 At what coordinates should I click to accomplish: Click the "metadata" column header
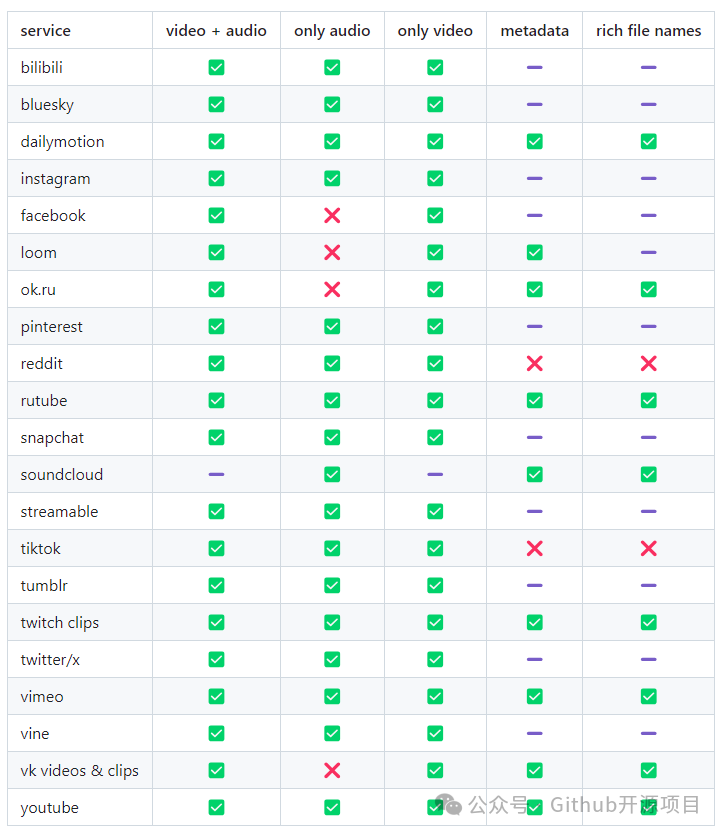[535, 31]
